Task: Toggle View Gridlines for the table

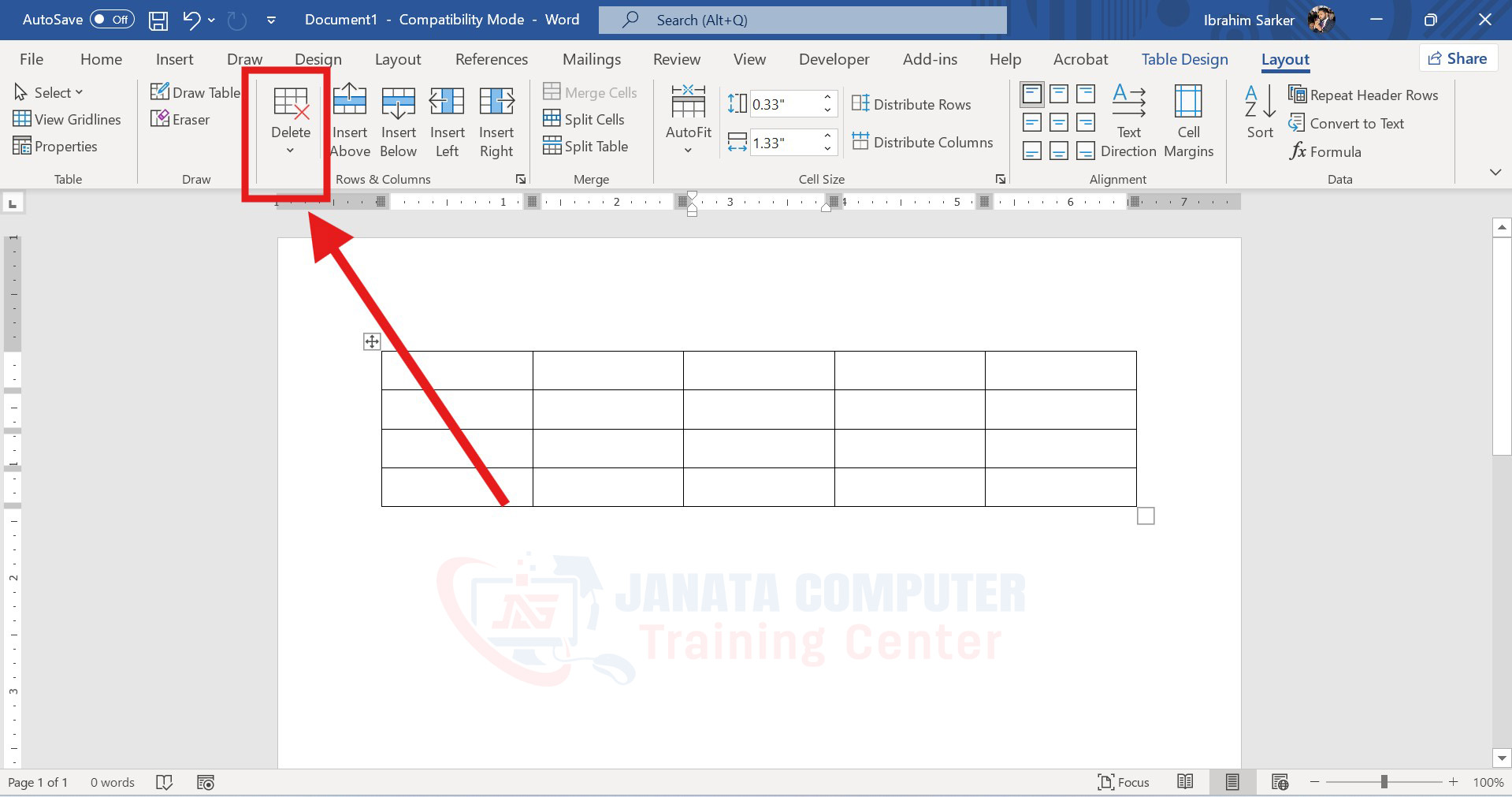Action: (x=68, y=120)
